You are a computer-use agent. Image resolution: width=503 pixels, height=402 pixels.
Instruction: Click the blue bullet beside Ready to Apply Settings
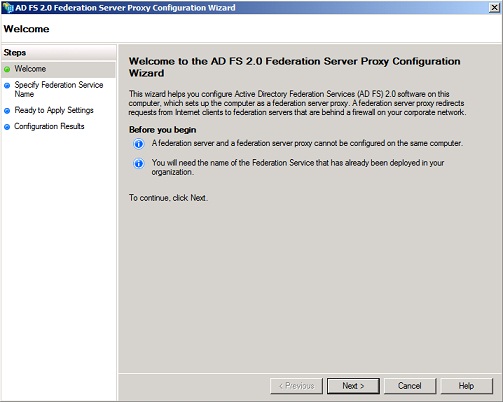pos(7,111)
